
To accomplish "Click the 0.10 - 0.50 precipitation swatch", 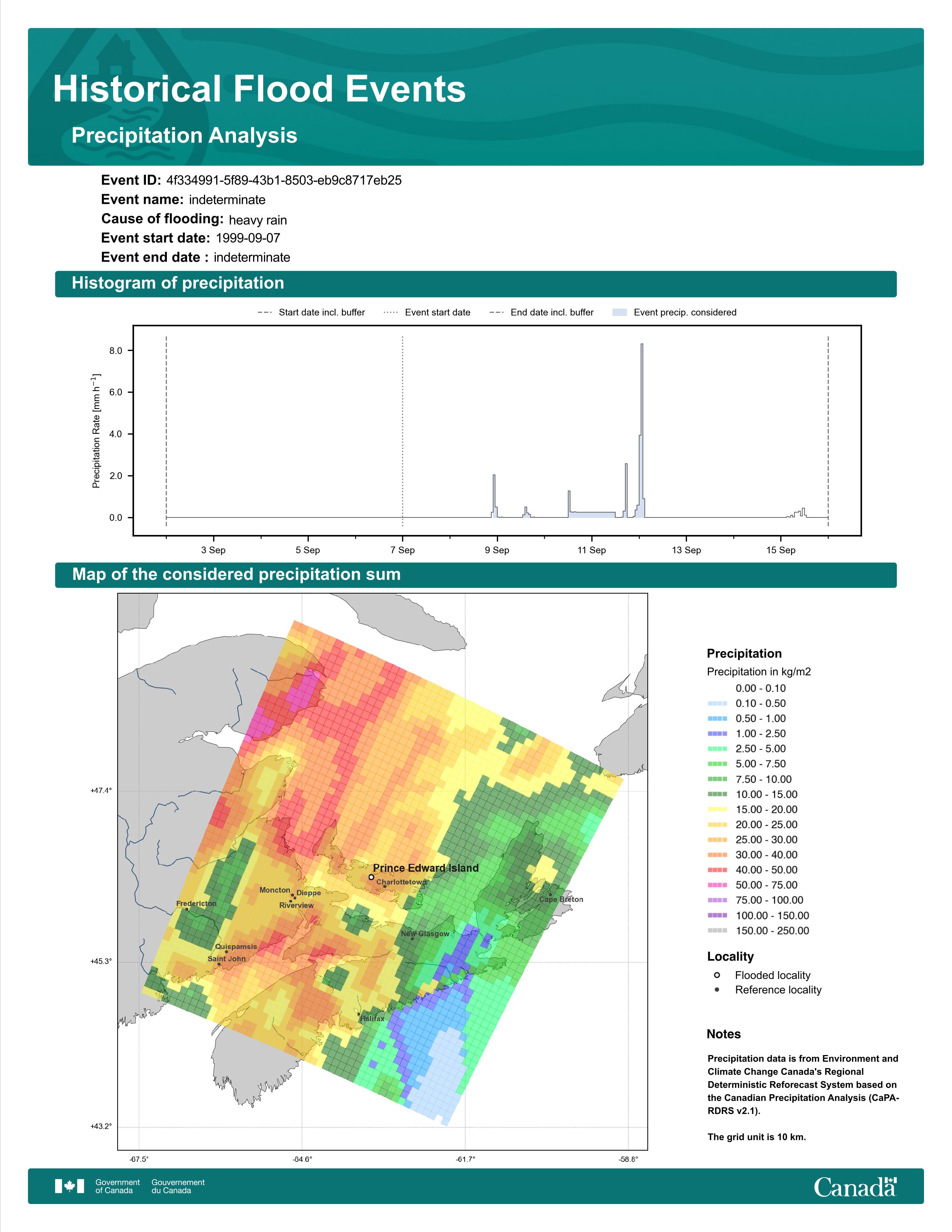I will [x=718, y=703].
